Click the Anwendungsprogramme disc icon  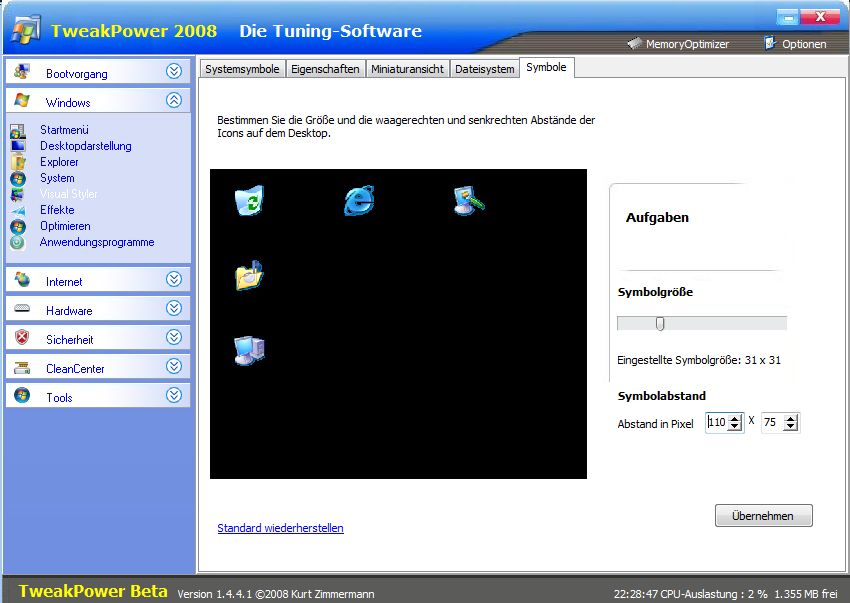(x=18, y=242)
